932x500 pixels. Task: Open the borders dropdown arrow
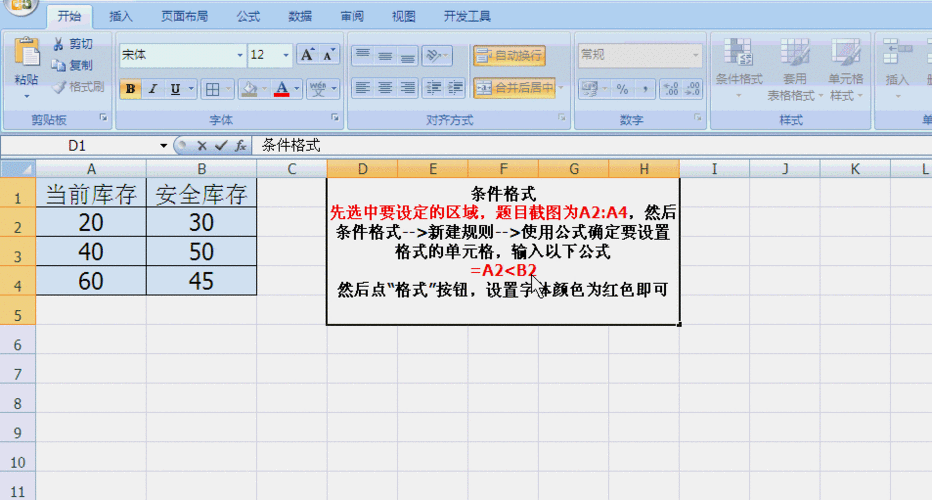pyautogui.click(x=228, y=89)
